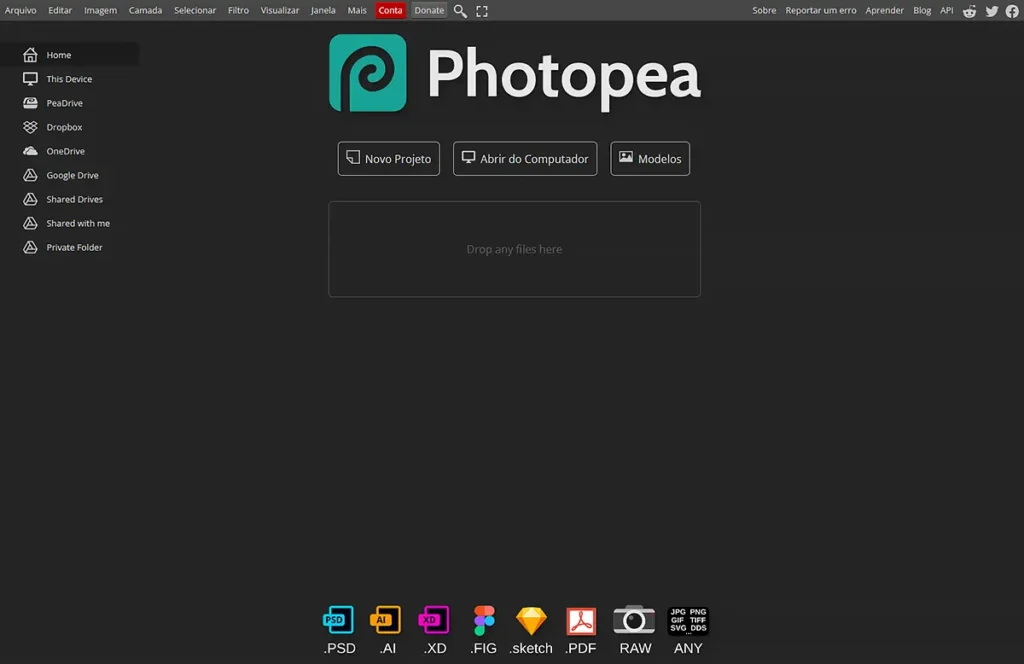Image resolution: width=1024 pixels, height=664 pixels.
Task: Click the .XD format icon
Action: pyautogui.click(x=434, y=620)
